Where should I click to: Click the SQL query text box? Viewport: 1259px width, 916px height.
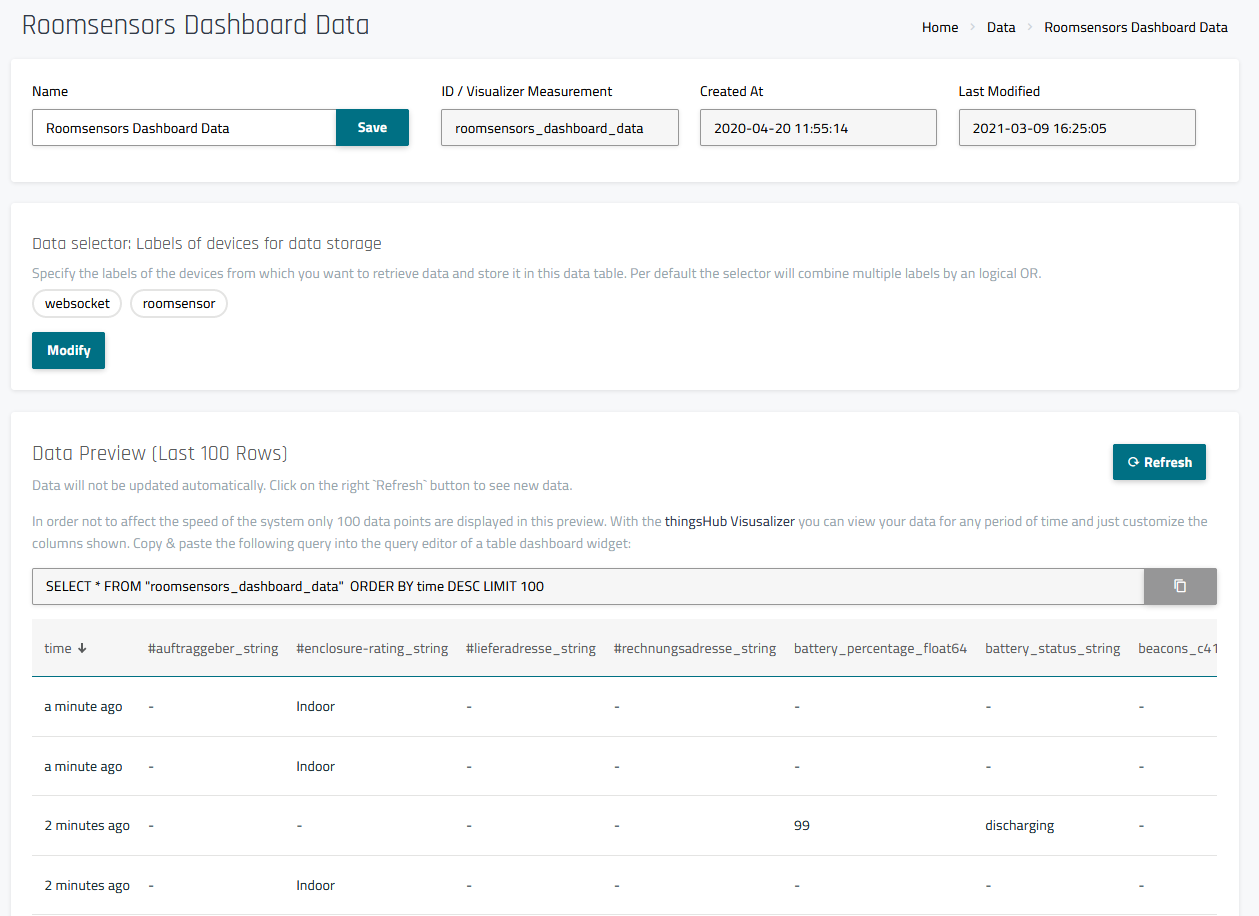click(587, 586)
